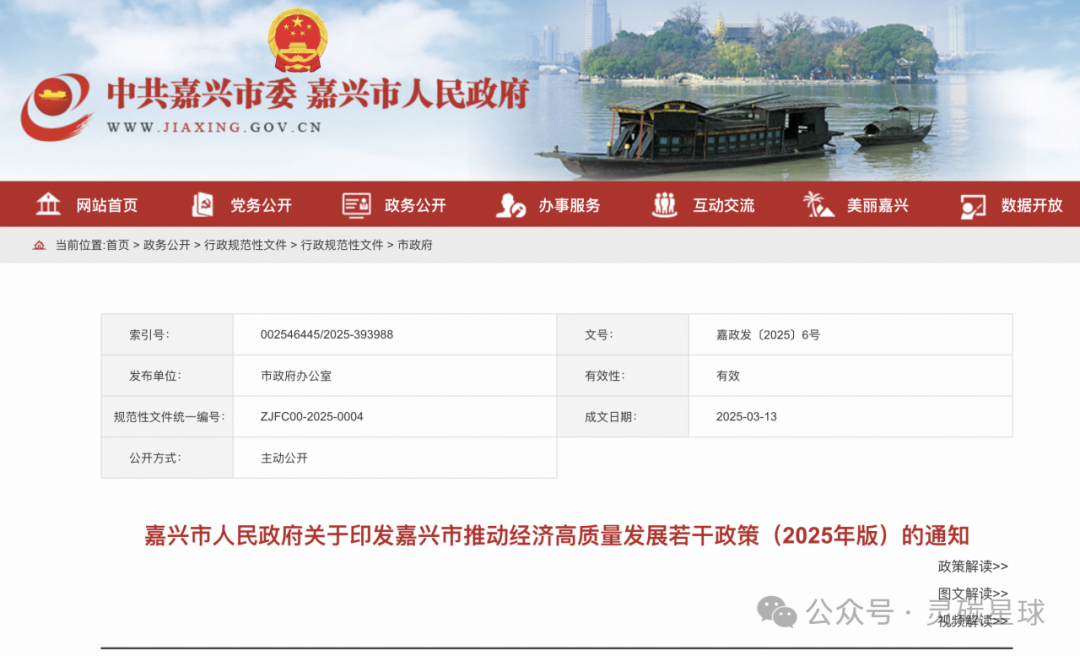This screenshot has height=656, width=1080.
Task: Click the red boat banner image
Action: [x=689, y=138]
